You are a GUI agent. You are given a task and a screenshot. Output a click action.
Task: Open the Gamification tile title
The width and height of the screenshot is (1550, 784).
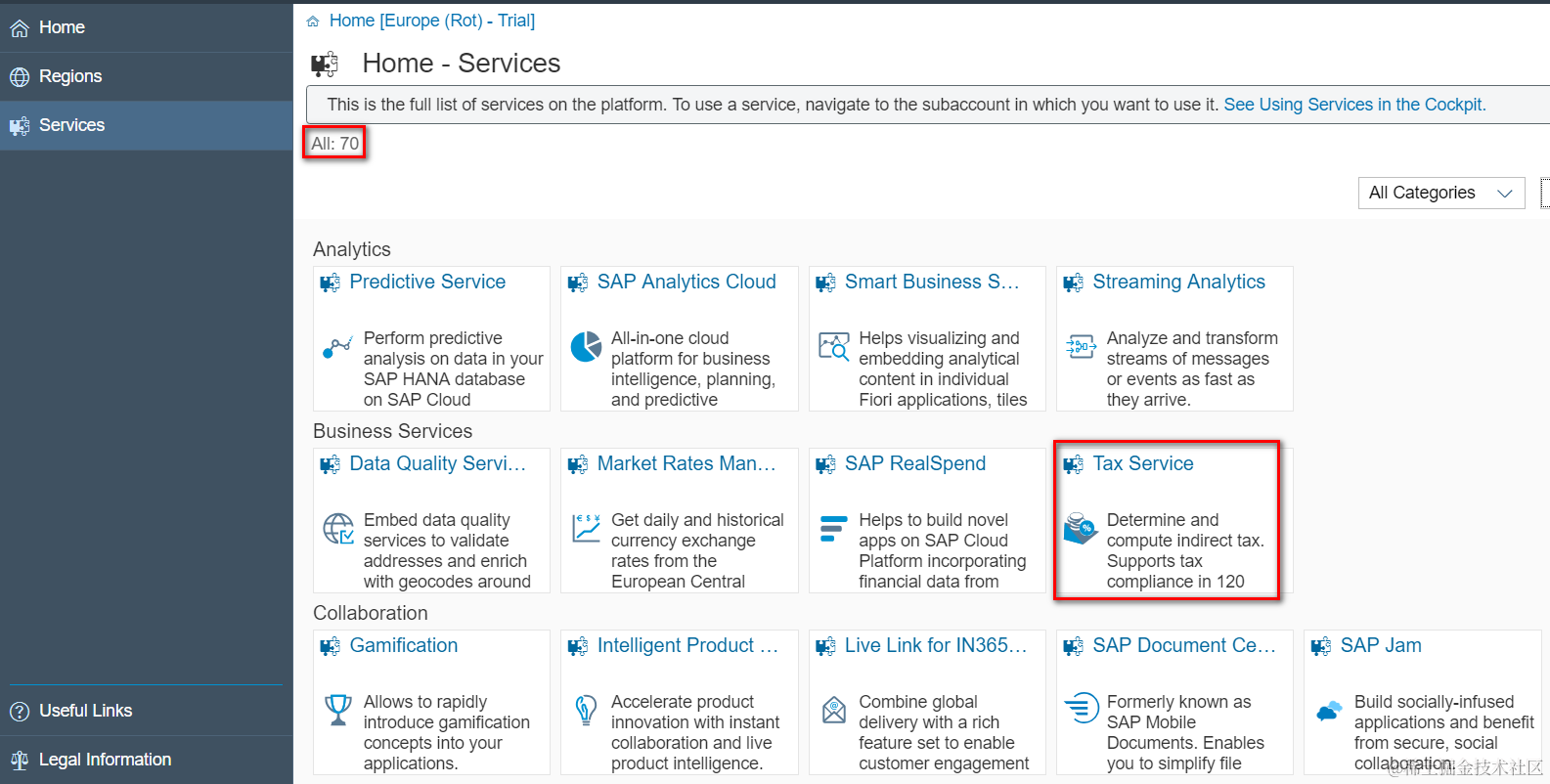[404, 645]
